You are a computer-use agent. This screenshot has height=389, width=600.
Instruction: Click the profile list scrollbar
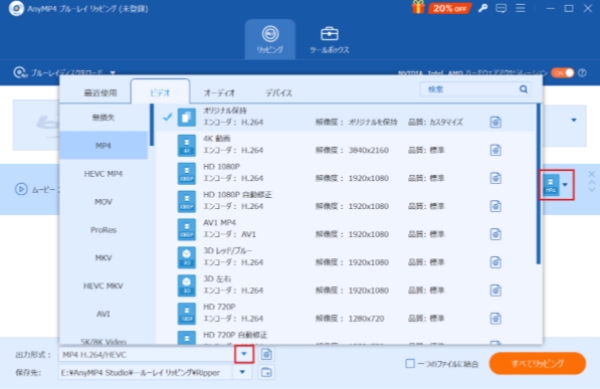538,184
